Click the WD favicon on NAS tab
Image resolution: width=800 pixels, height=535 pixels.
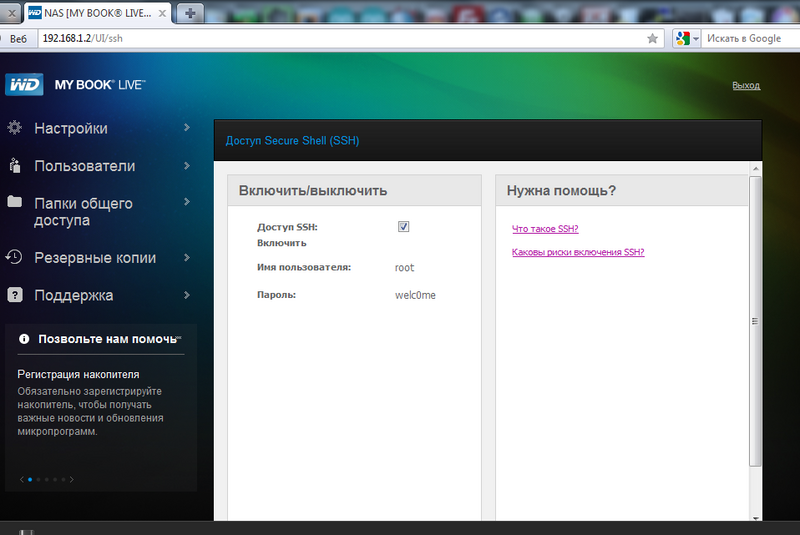(x=35, y=13)
